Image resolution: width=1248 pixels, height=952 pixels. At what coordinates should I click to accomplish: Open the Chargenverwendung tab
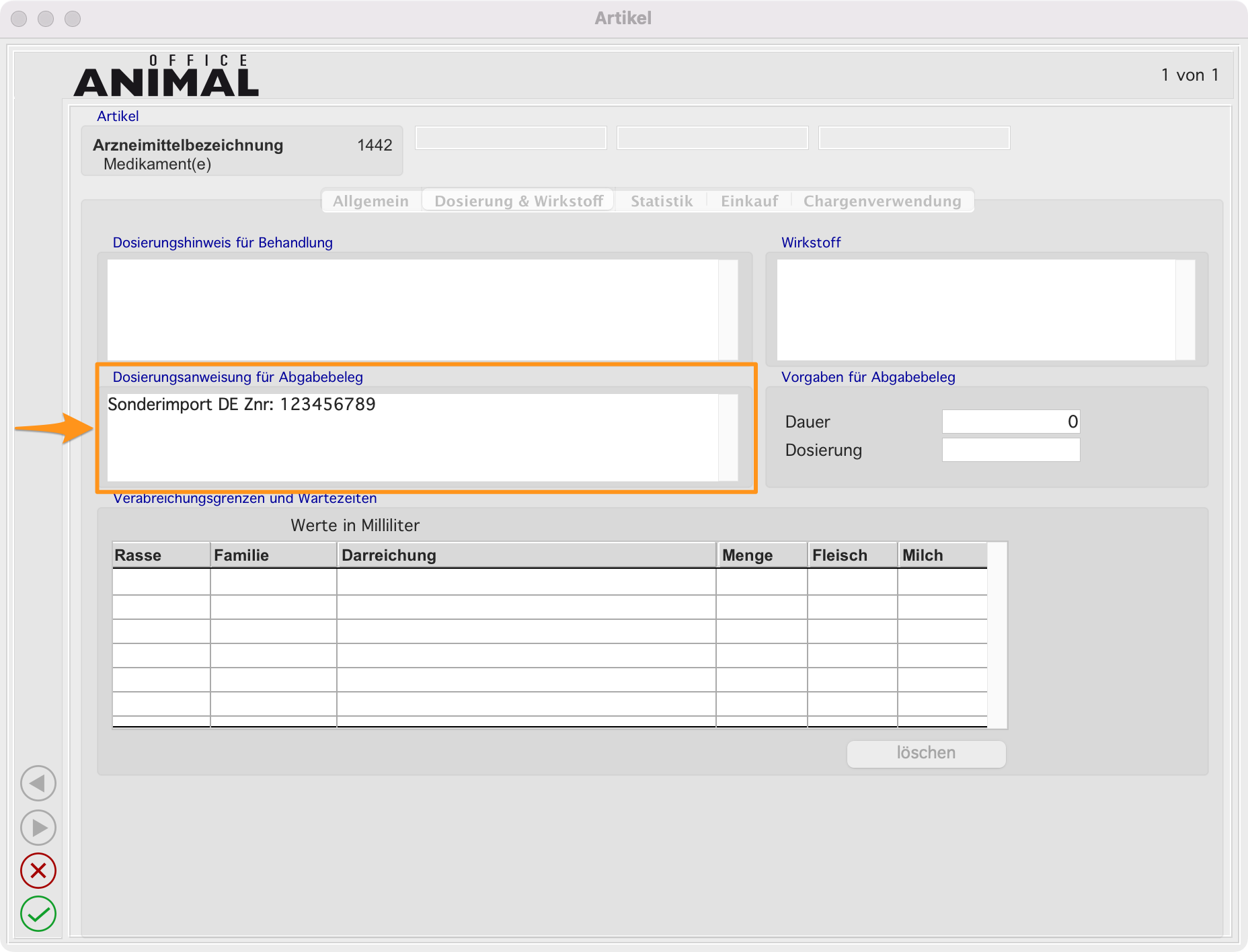click(x=882, y=201)
